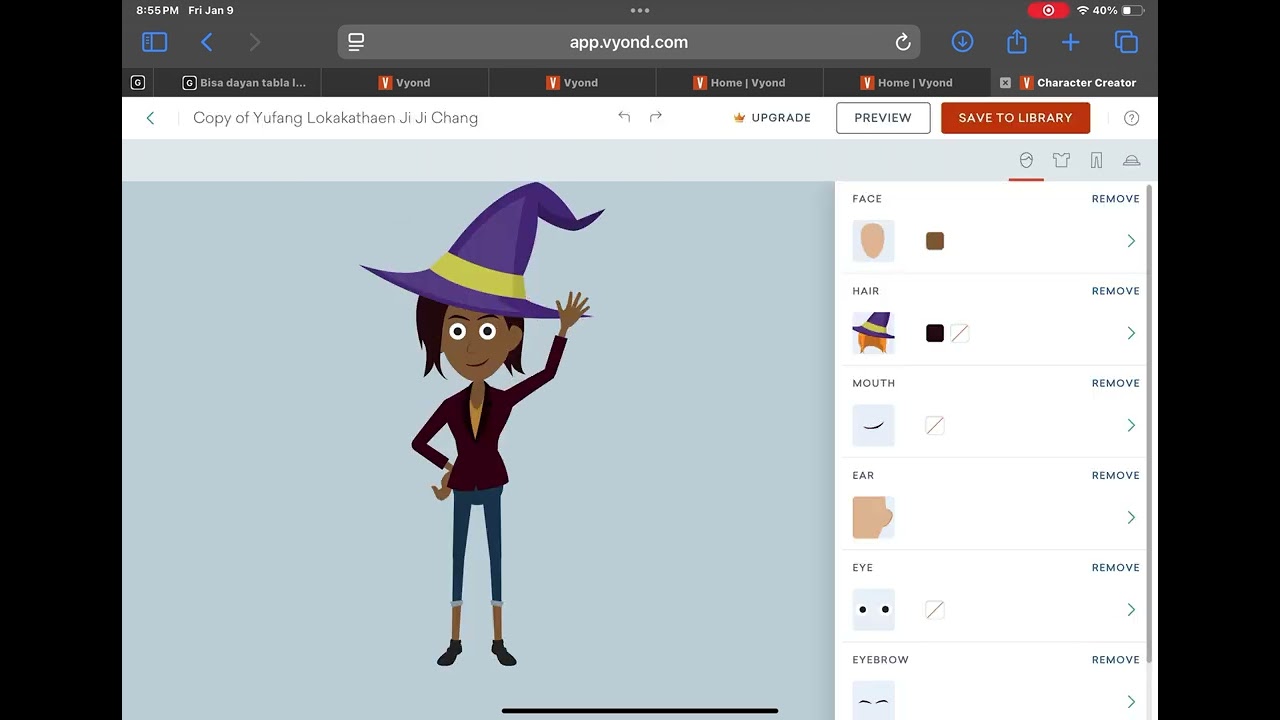Expand the Eyebrow options chevron
This screenshot has height=720, width=1280.
point(1131,701)
